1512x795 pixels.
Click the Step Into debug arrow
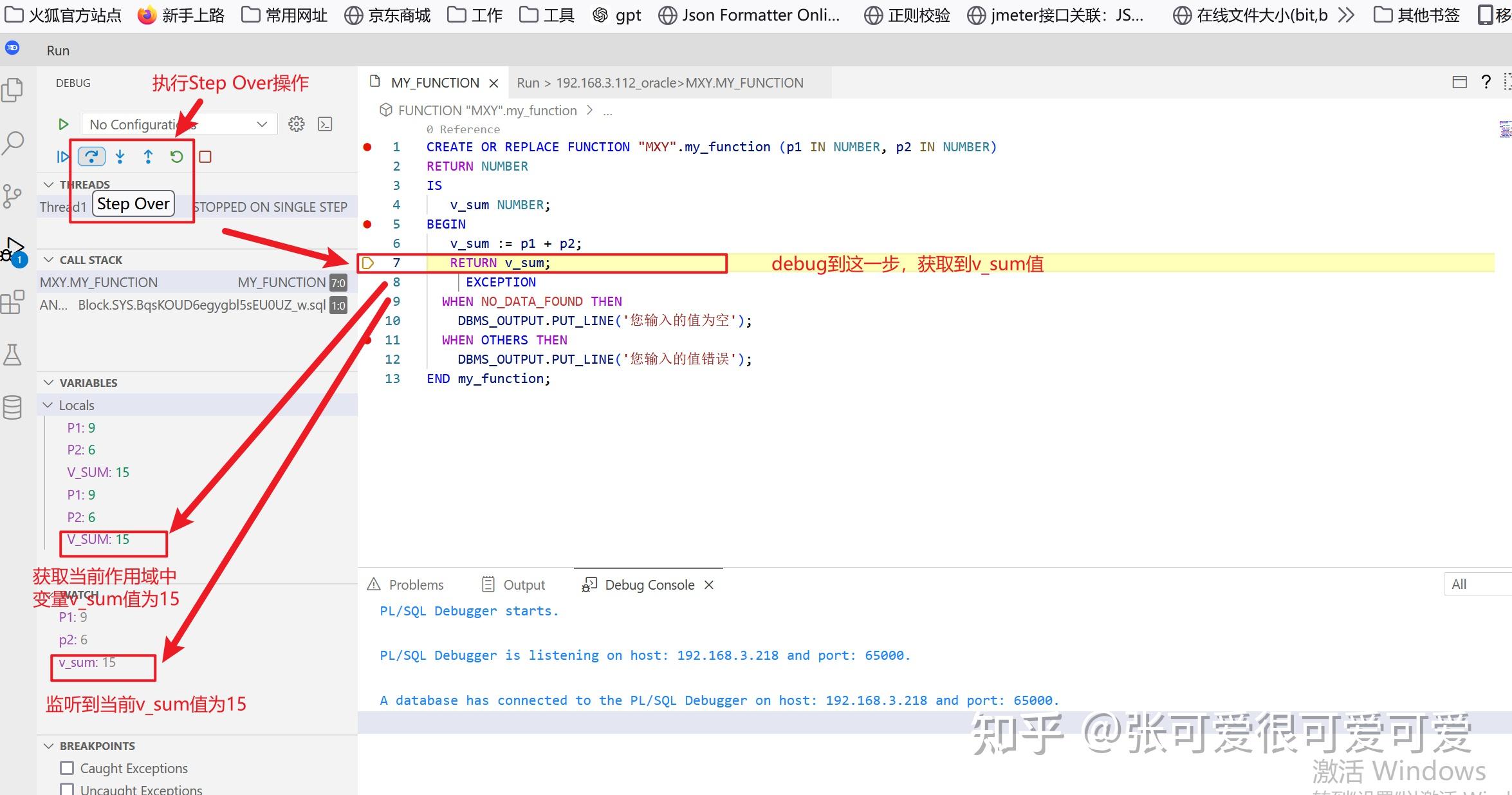[x=120, y=156]
